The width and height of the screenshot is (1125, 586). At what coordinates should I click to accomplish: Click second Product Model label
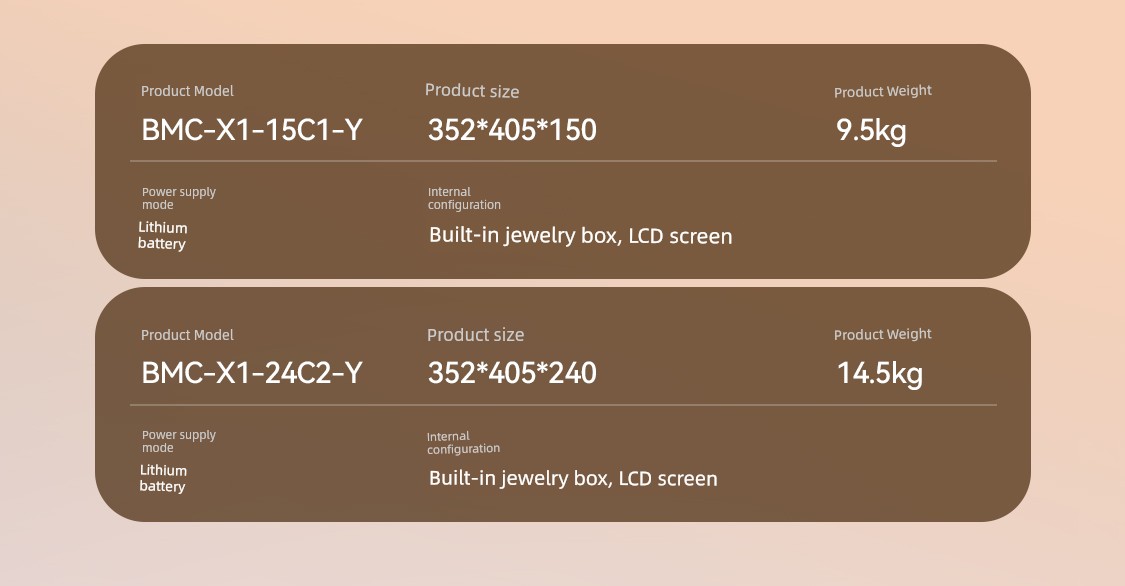[x=187, y=335]
